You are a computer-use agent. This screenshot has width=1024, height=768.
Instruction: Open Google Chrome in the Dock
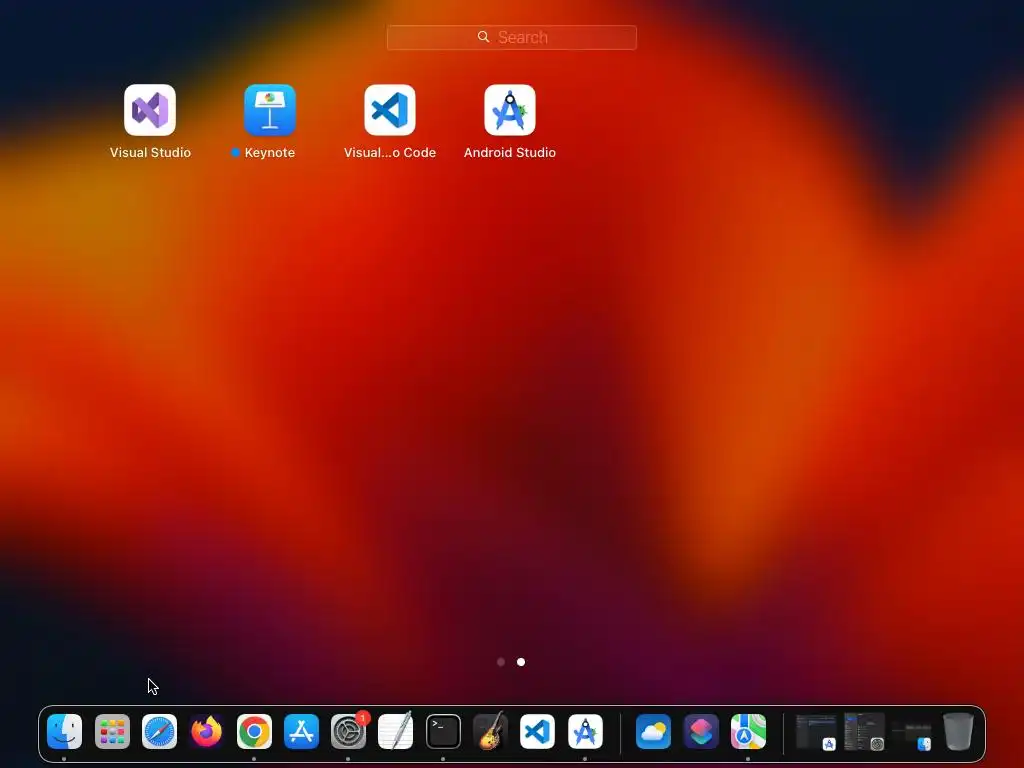point(254,731)
